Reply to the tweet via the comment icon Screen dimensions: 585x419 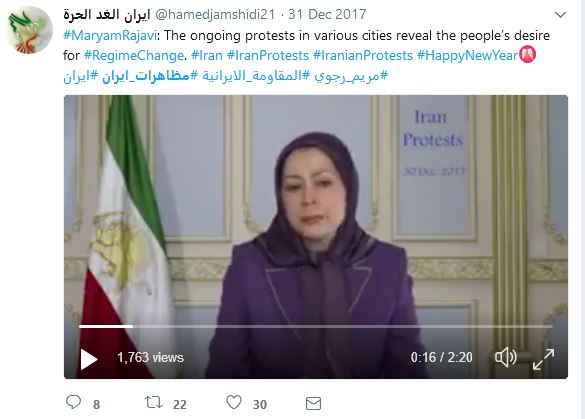[73, 402]
